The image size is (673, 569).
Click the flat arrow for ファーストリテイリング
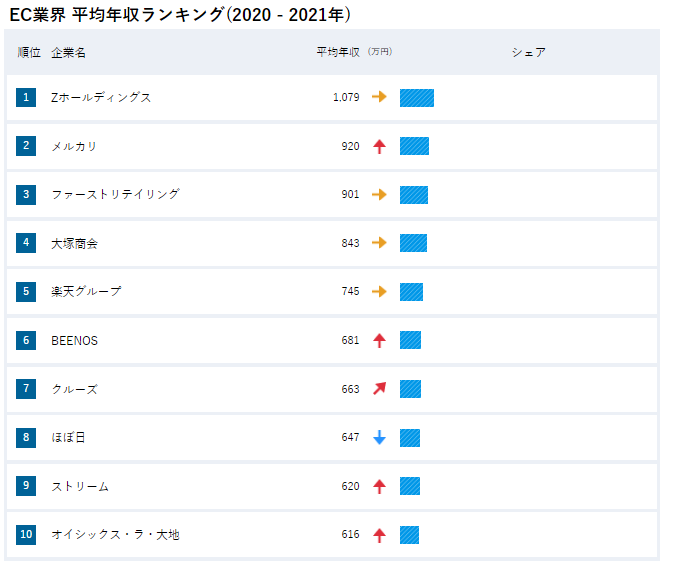[379, 194]
